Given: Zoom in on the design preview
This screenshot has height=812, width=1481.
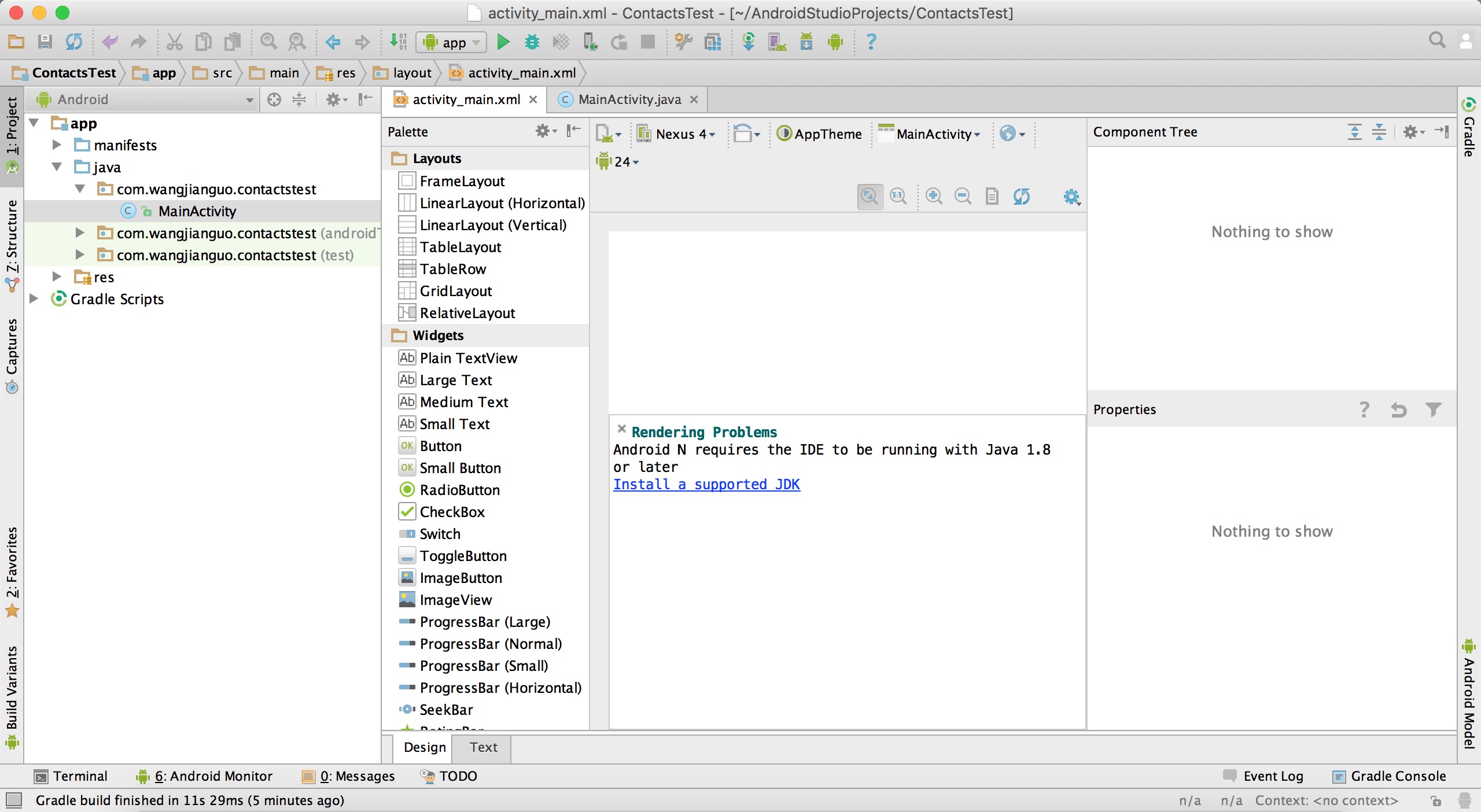Looking at the screenshot, I should click(934, 197).
